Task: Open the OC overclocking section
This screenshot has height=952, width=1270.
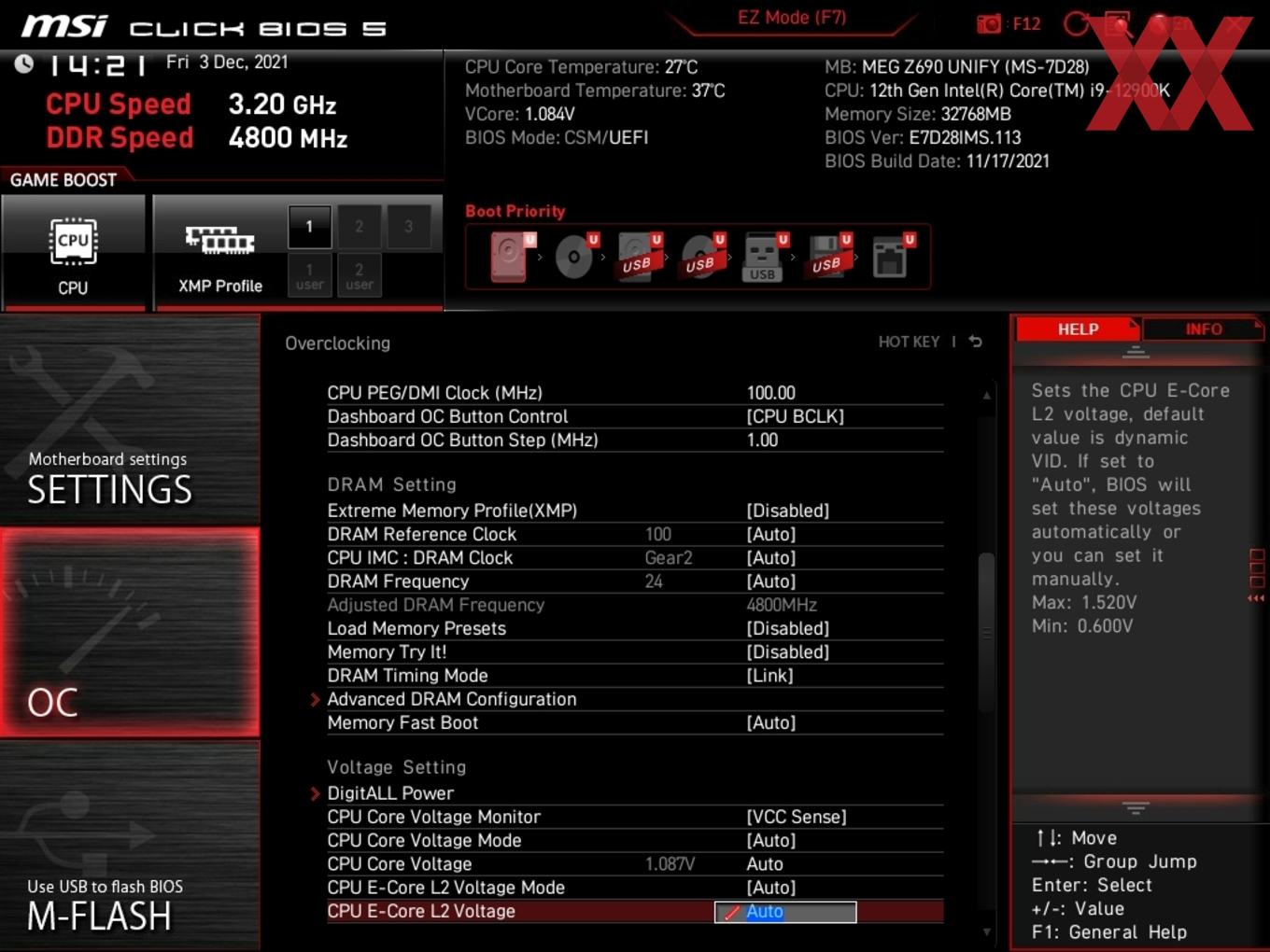Action: [130, 633]
